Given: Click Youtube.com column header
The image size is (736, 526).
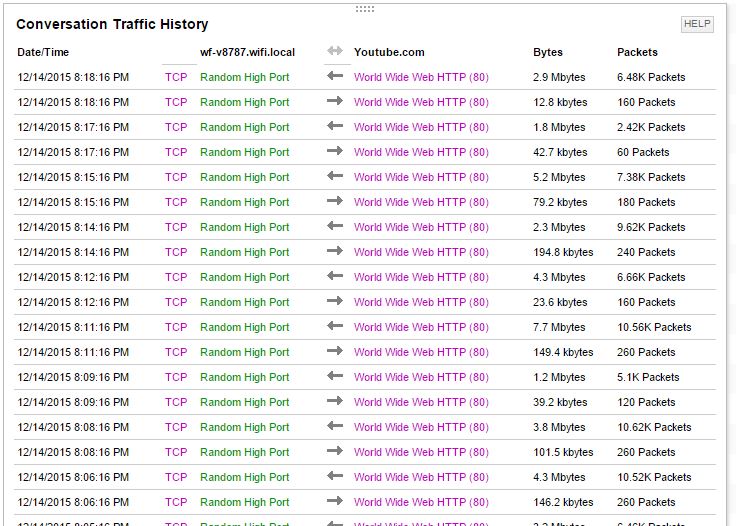Looking at the screenshot, I should (x=389, y=52).
